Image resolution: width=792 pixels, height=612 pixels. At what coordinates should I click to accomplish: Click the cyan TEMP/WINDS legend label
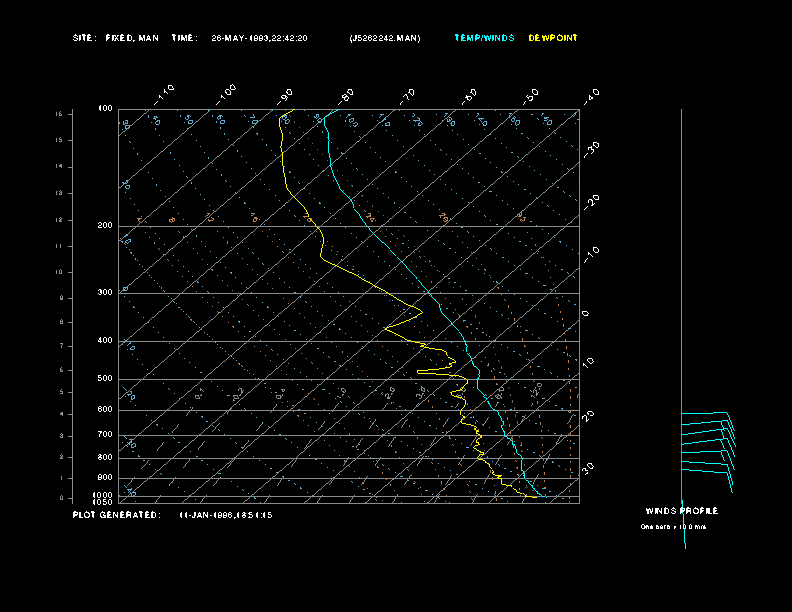[484, 38]
